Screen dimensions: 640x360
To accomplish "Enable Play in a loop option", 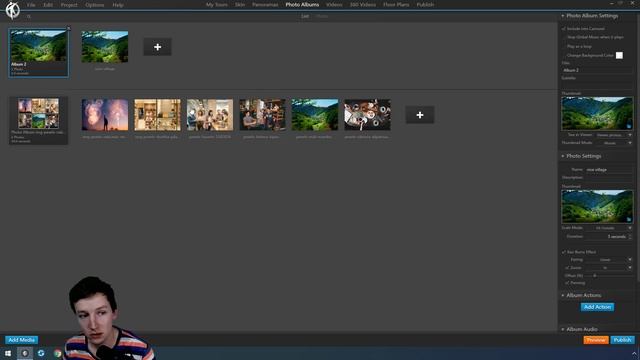I will click(564, 46).
